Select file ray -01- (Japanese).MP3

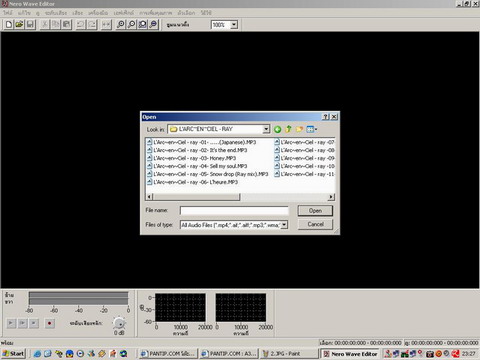(x=201, y=142)
